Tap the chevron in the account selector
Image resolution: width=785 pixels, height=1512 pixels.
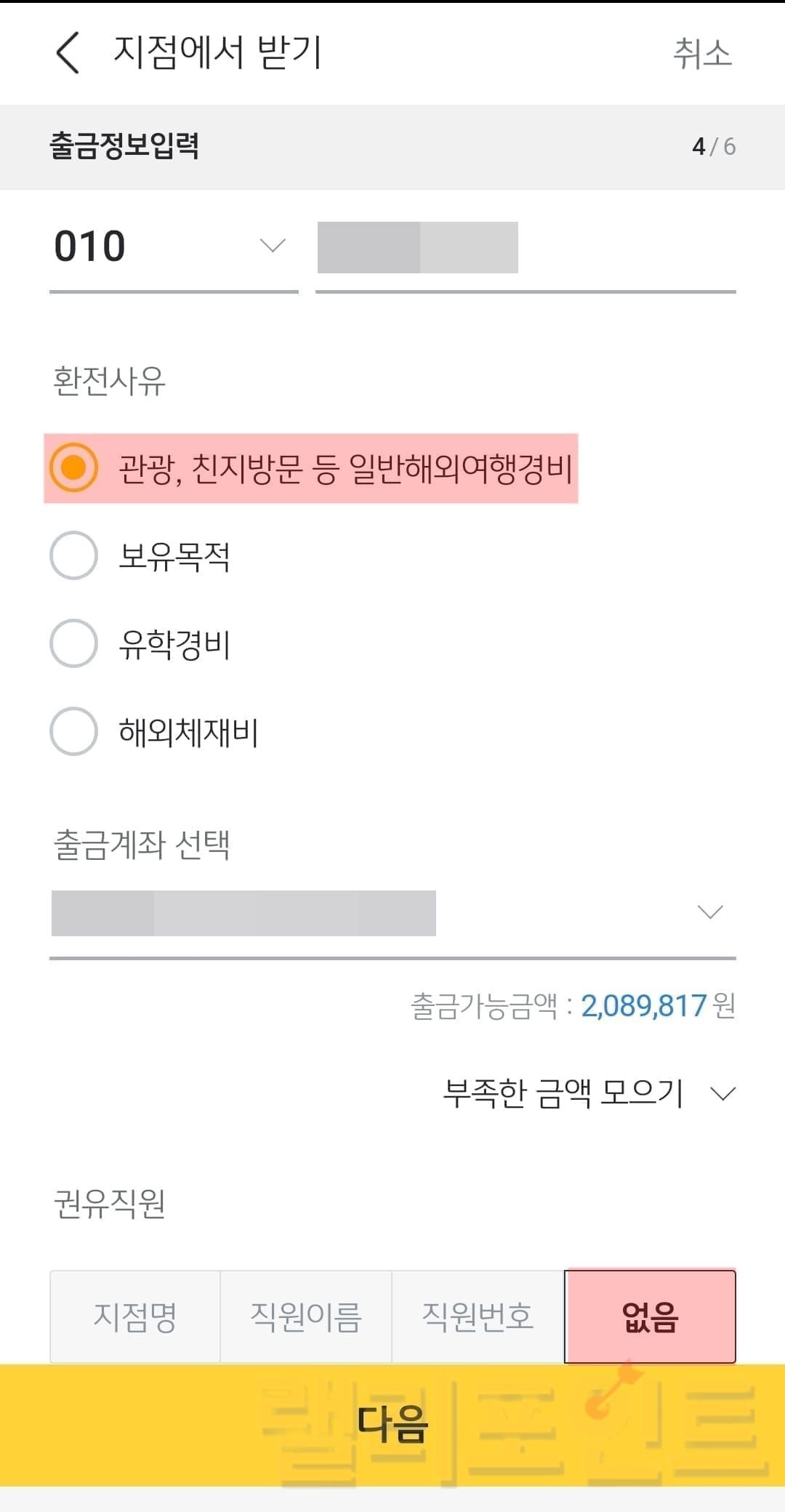(710, 912)
